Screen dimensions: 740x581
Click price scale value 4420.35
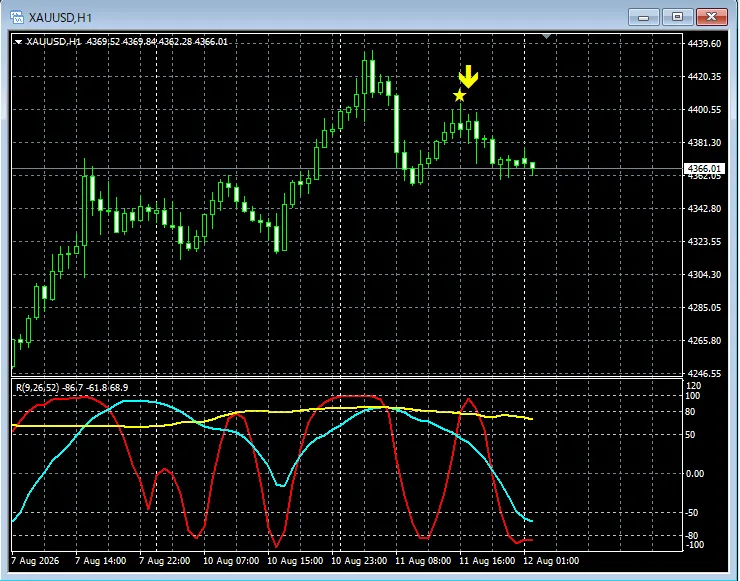[704, 76]
